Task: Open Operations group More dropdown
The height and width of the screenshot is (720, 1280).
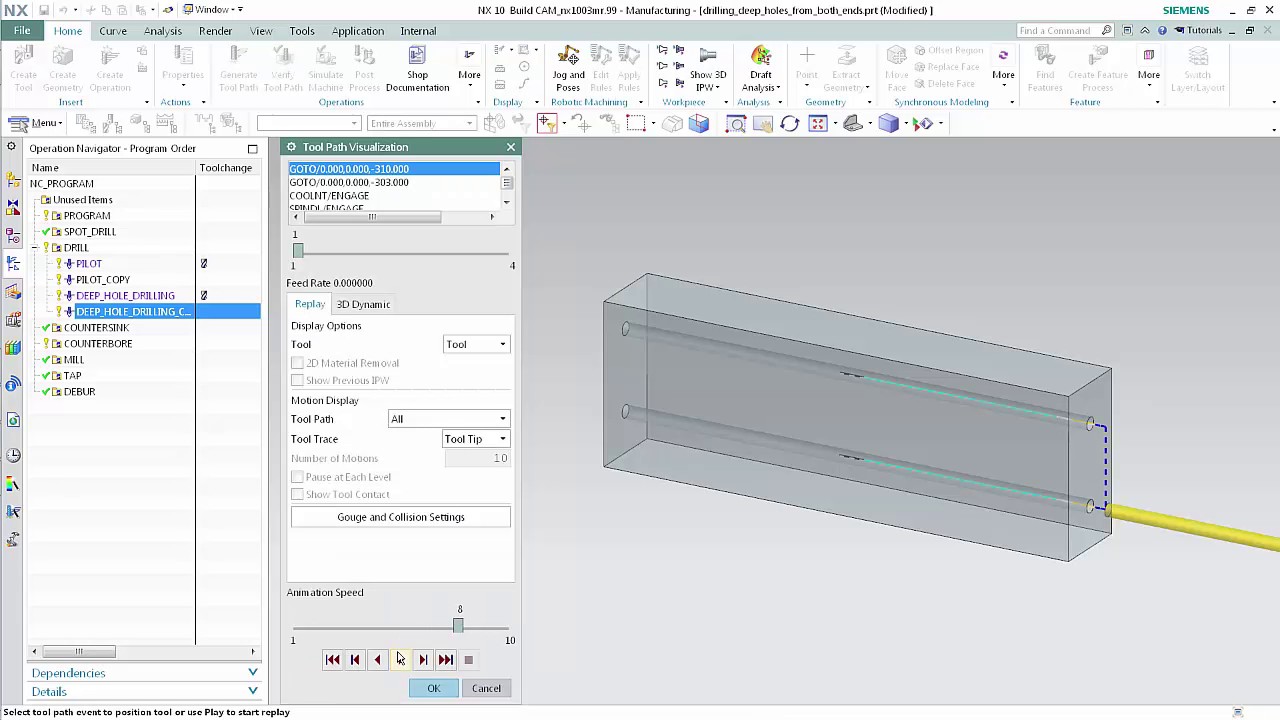Action: point(469,68)
